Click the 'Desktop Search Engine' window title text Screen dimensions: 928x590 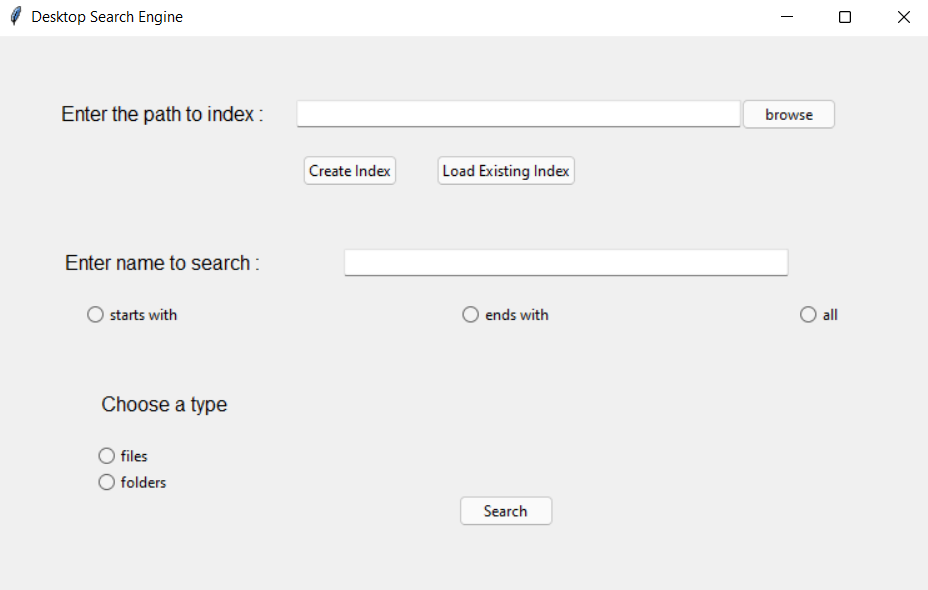point(107,17)
